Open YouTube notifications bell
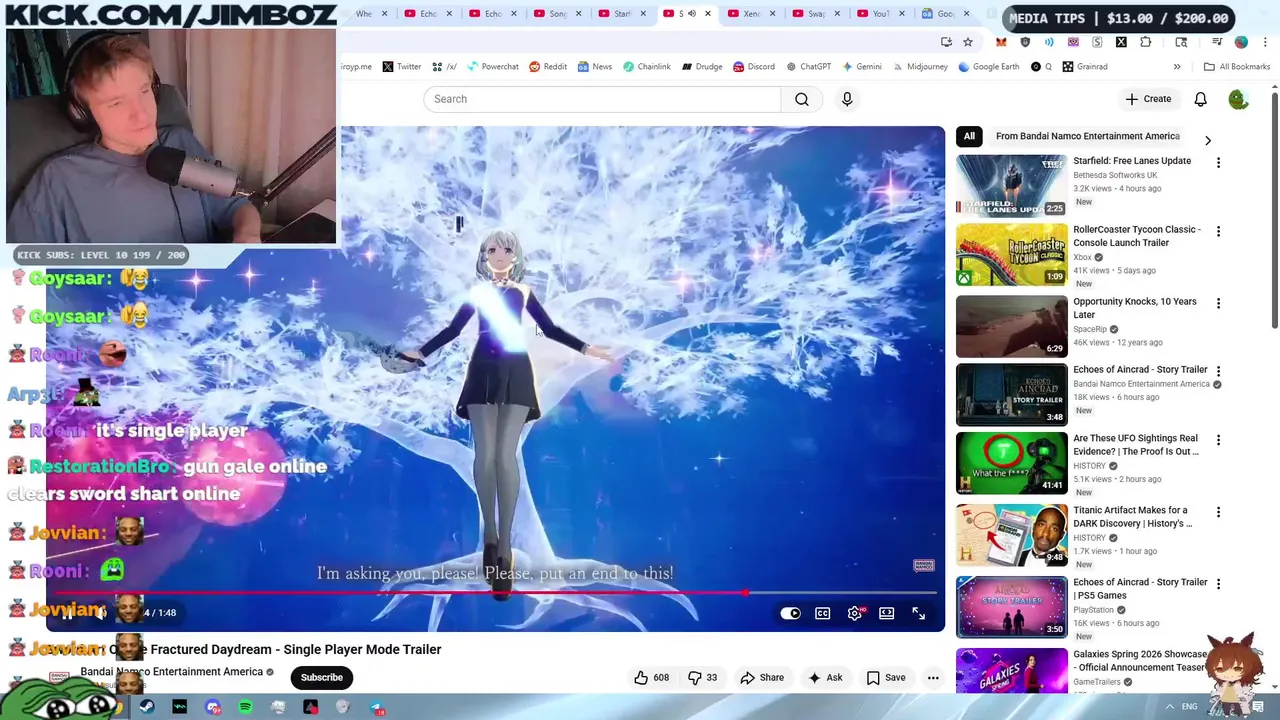 click(x=1200, y=99)
